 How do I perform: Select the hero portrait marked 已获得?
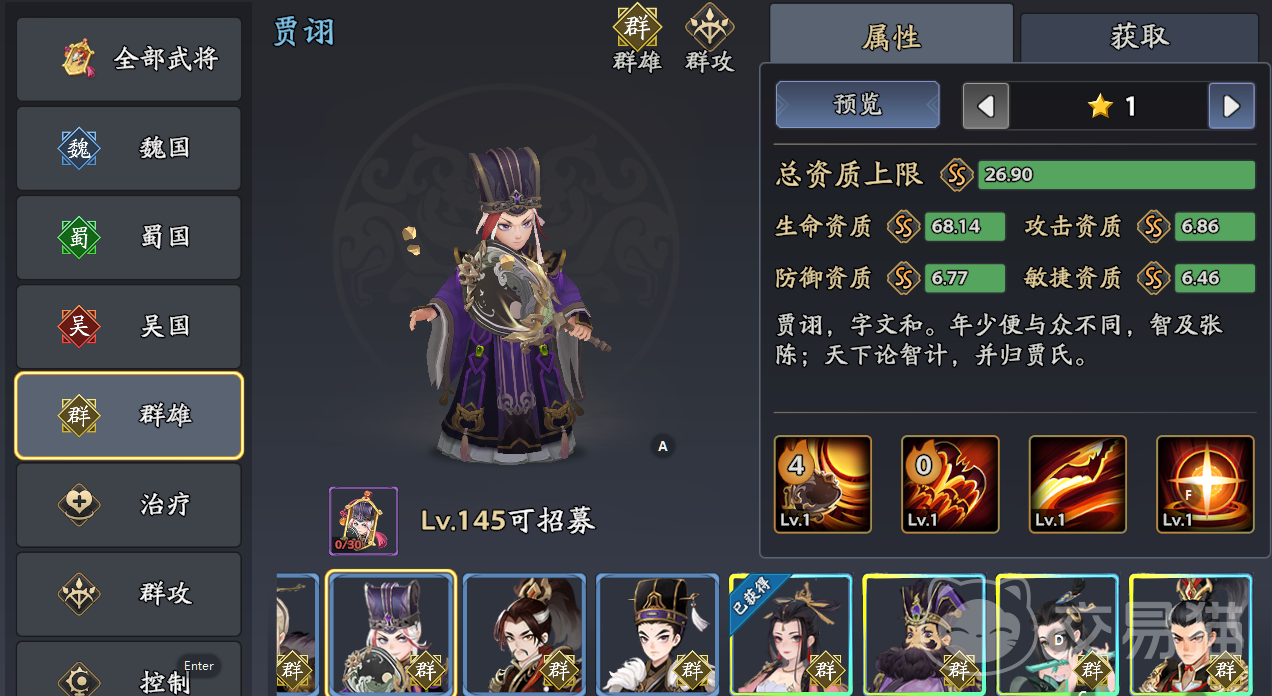791,634
